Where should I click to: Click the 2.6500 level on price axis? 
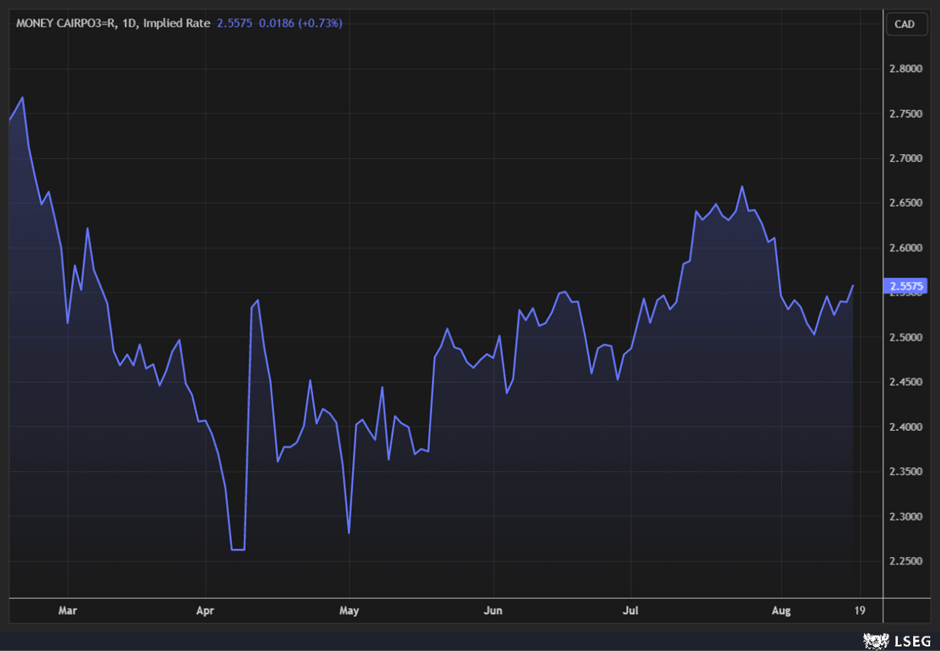(x=905, y=203)
